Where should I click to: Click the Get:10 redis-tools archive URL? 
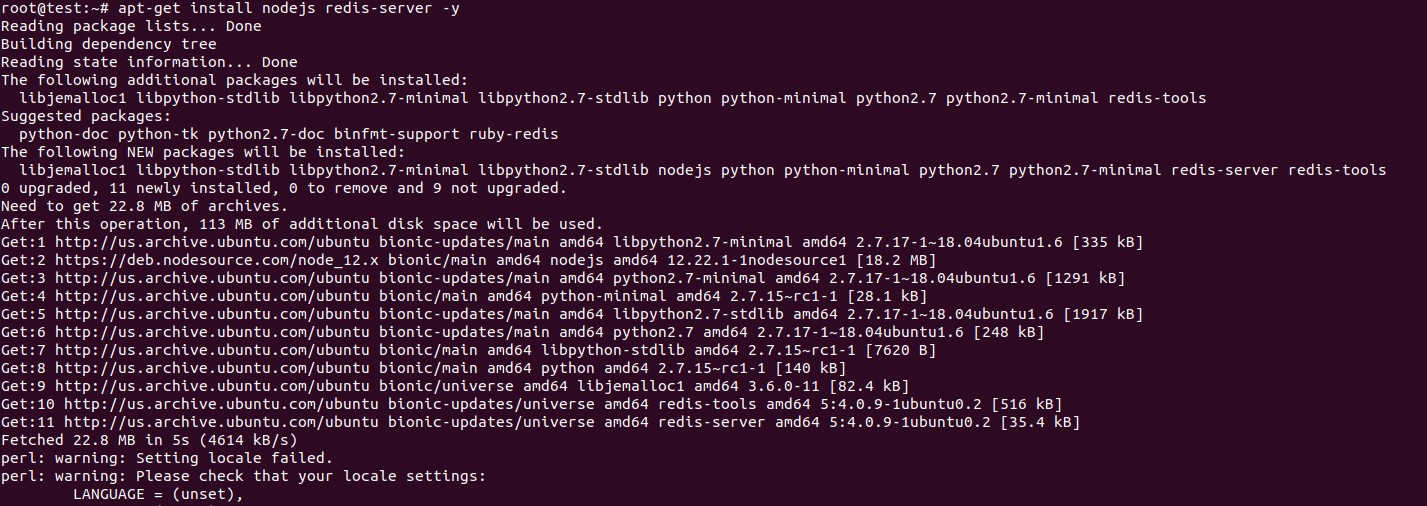click(x=221, y=404)
